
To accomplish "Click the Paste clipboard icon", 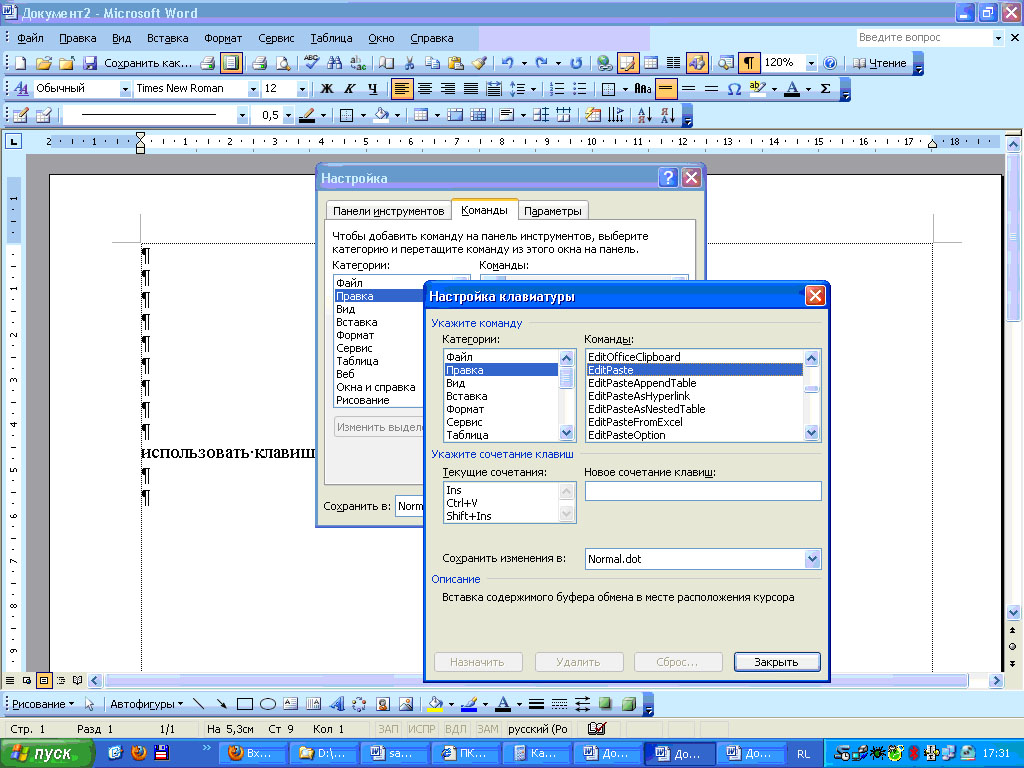I will tap(456, 63).
